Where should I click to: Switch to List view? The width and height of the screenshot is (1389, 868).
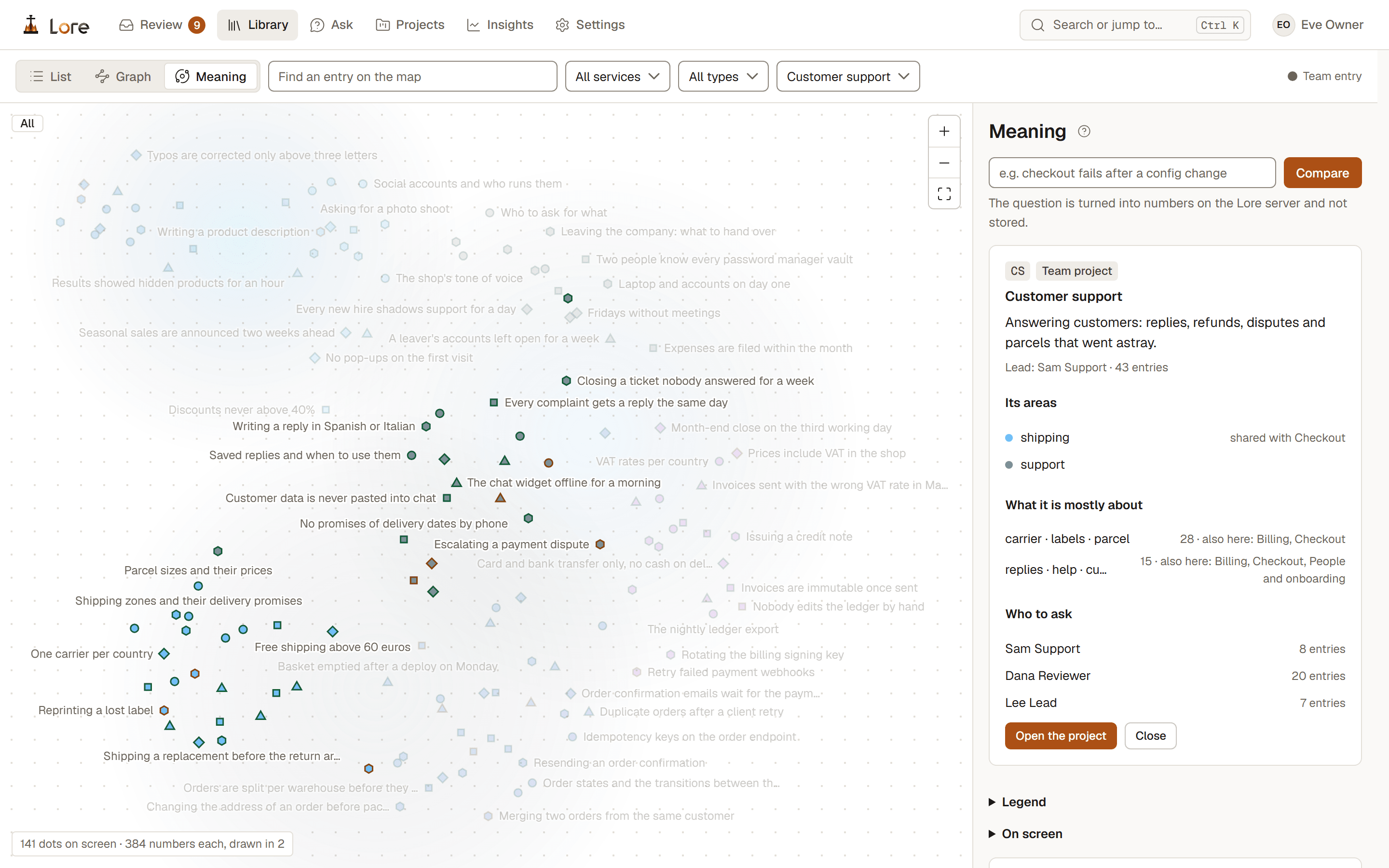(x=51, y=76)
